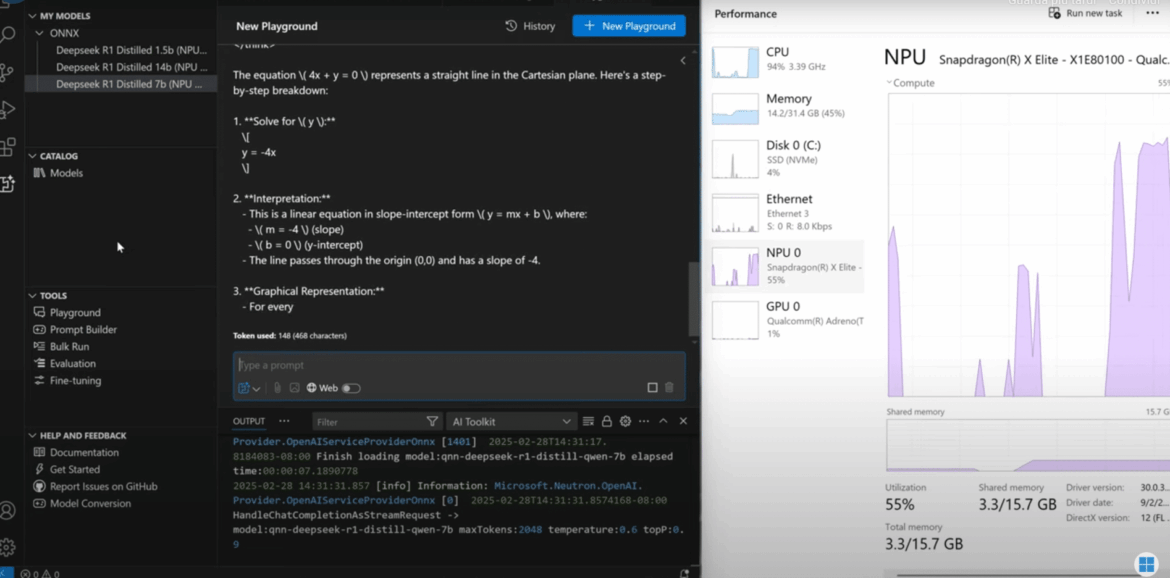
Task: Open the Manage gear in activity bar
Action: click(x=8, y=547)
